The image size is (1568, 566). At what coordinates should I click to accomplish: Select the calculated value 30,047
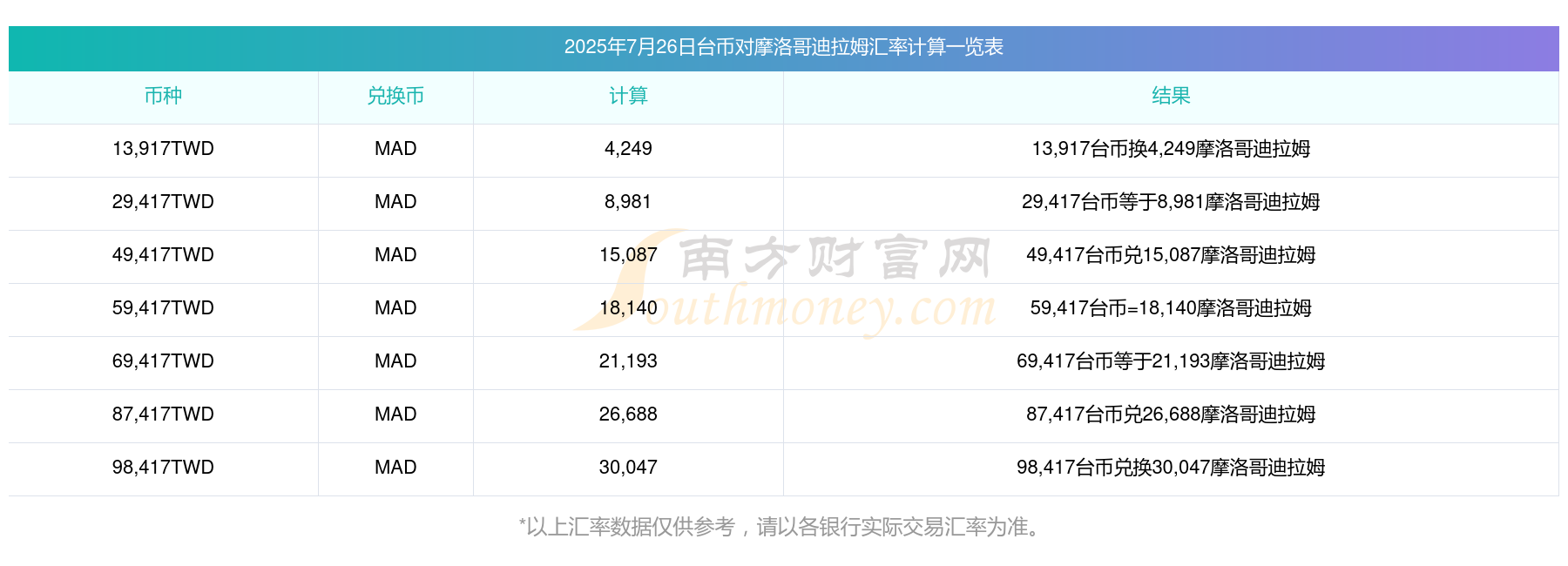[628, 468]
